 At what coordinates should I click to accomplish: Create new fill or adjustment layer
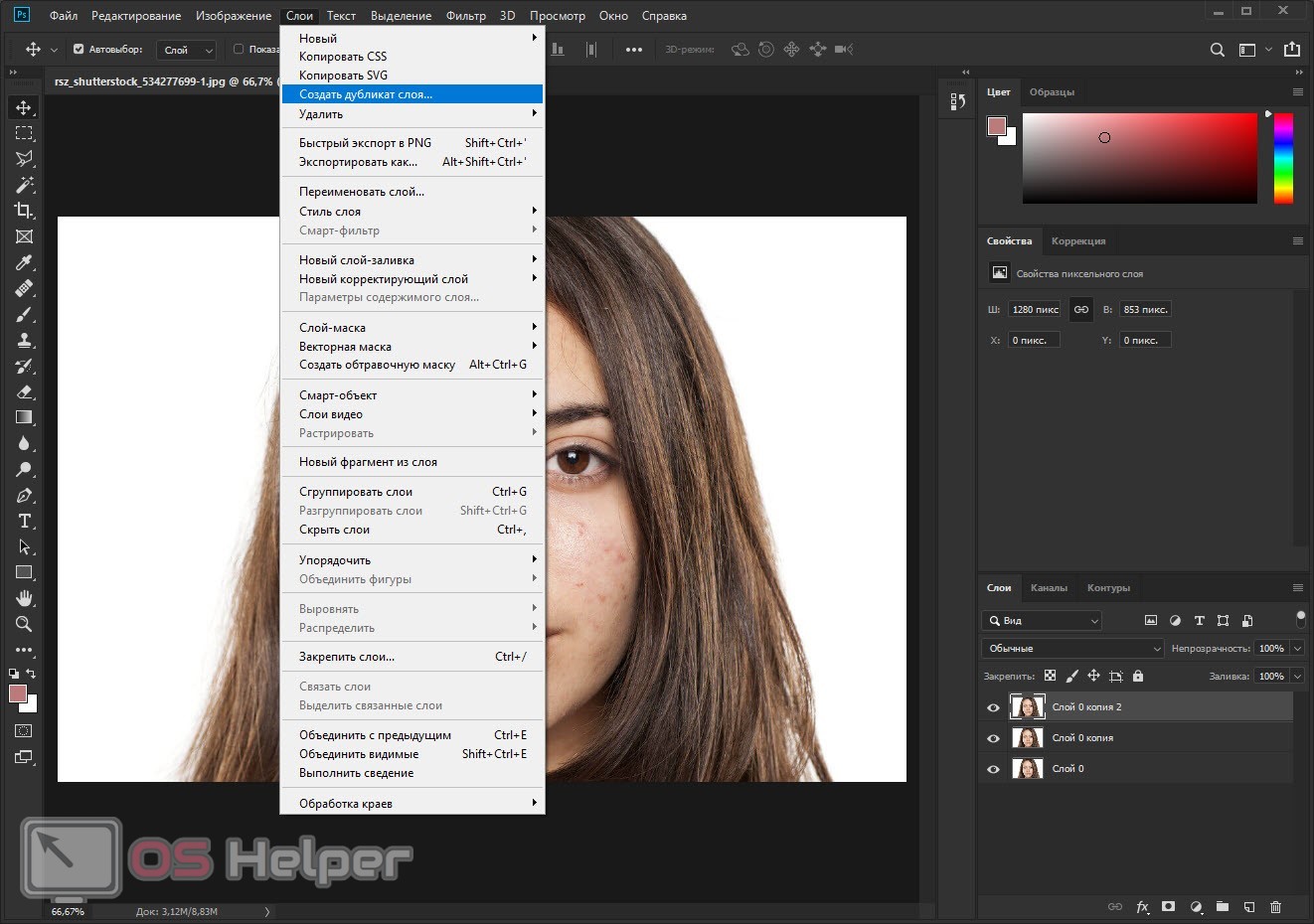[x=1196, y=907]
